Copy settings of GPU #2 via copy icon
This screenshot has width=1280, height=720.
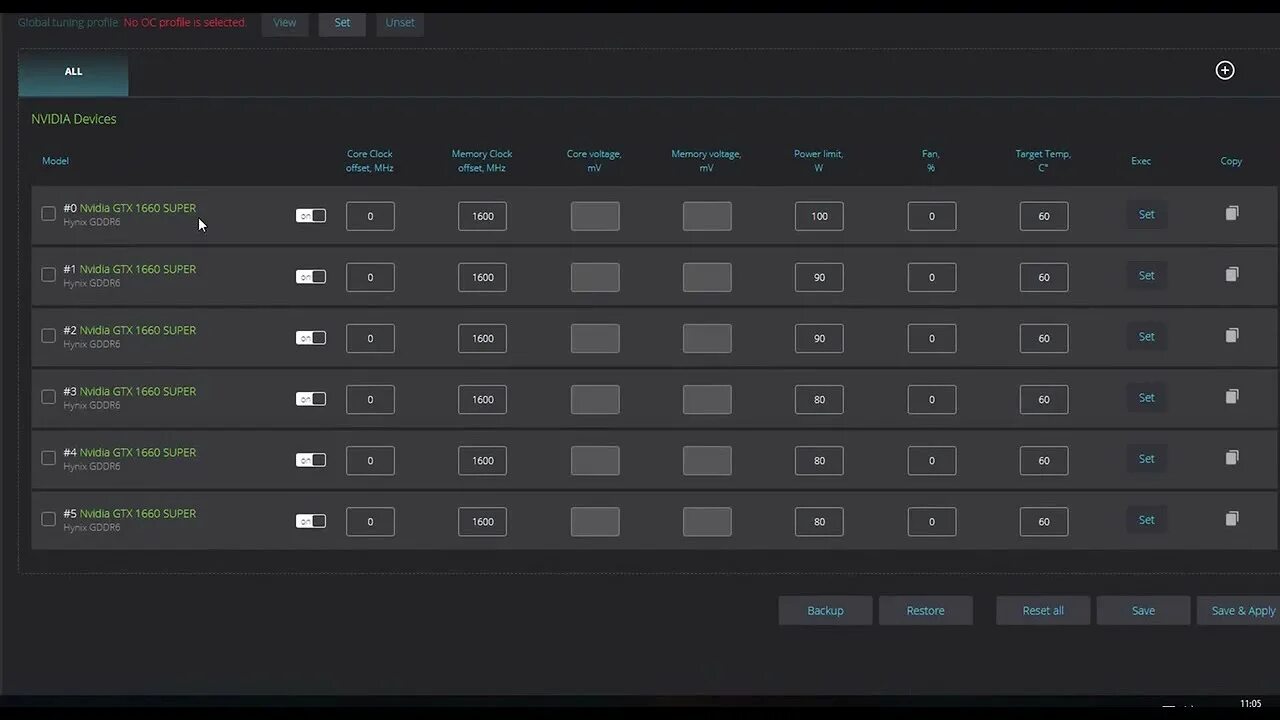tap(1232, 335)
